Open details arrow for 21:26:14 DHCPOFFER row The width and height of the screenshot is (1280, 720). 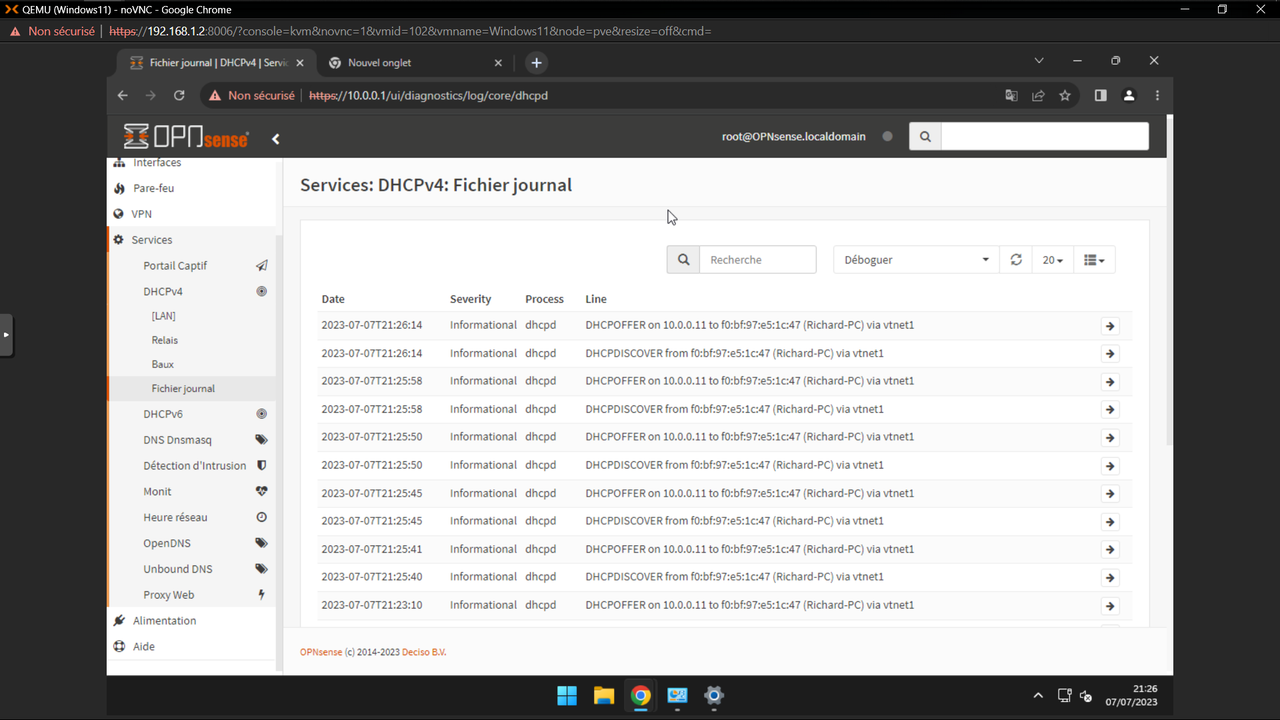[x=1110, y=326]
